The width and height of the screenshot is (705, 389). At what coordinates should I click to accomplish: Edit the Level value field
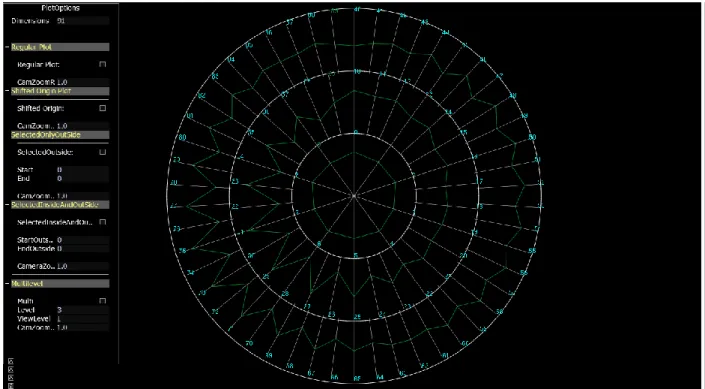83,310
